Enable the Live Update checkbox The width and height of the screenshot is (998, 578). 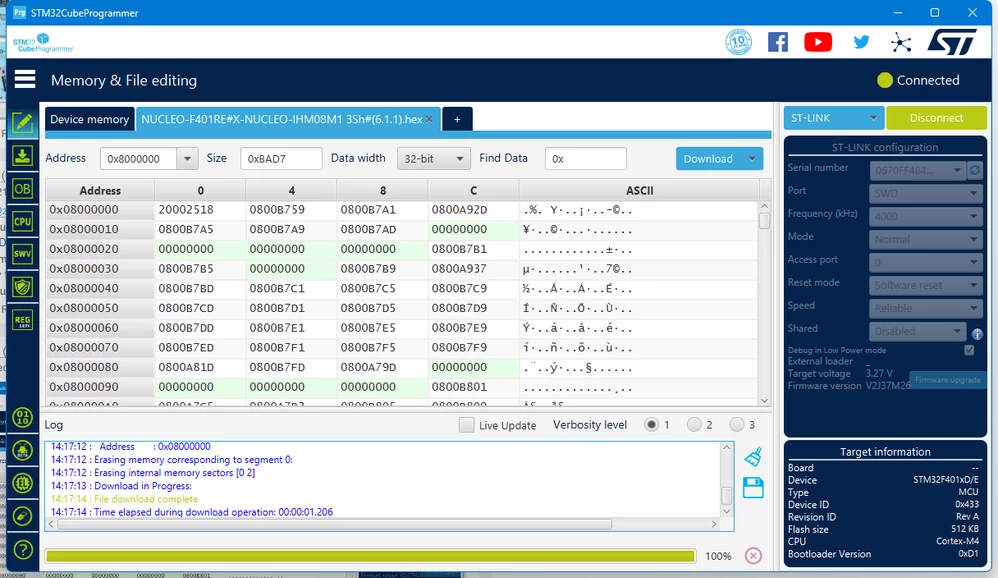[467, 425]
